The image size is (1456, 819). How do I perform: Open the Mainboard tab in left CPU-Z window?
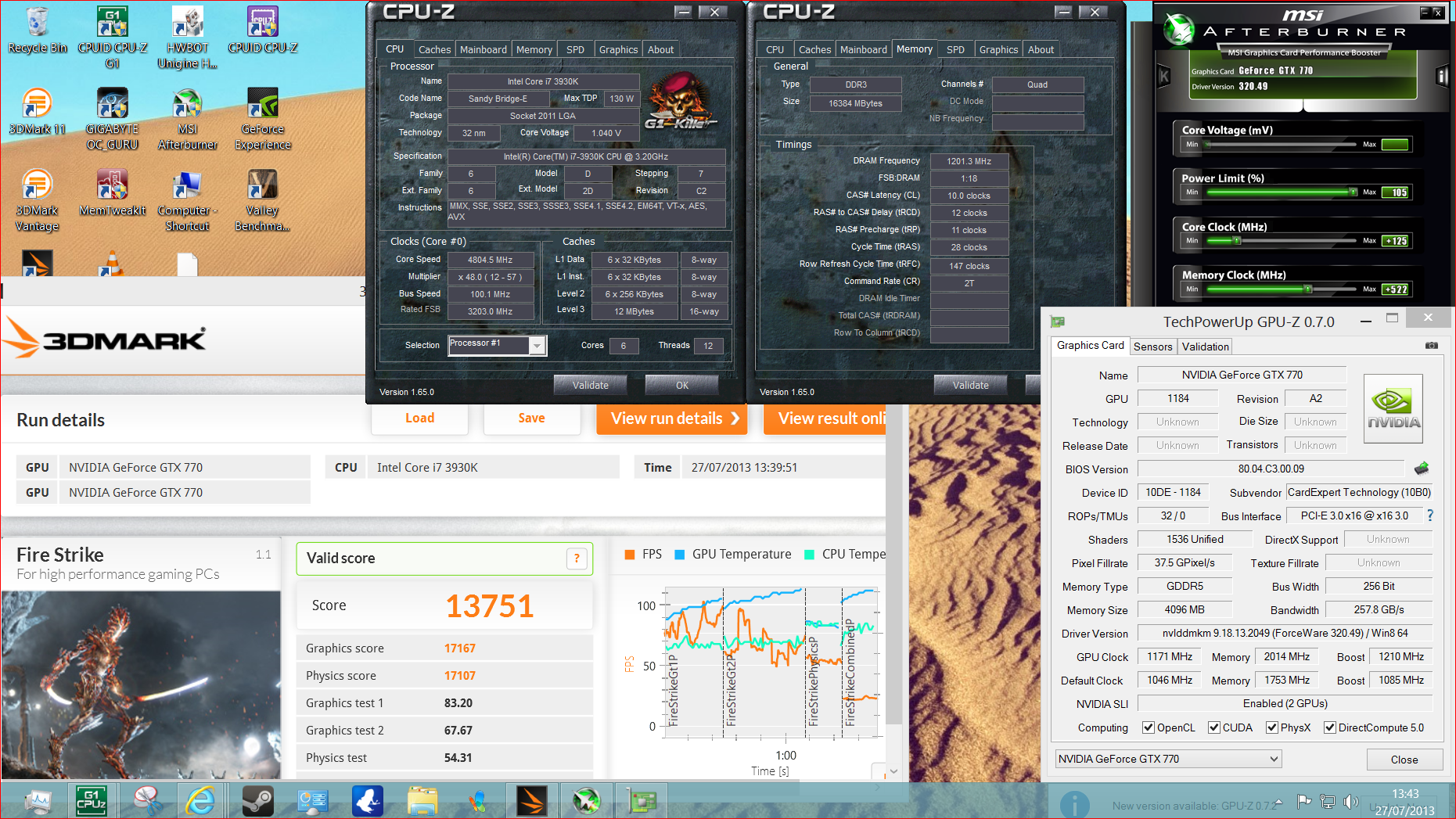pos(483,49)
